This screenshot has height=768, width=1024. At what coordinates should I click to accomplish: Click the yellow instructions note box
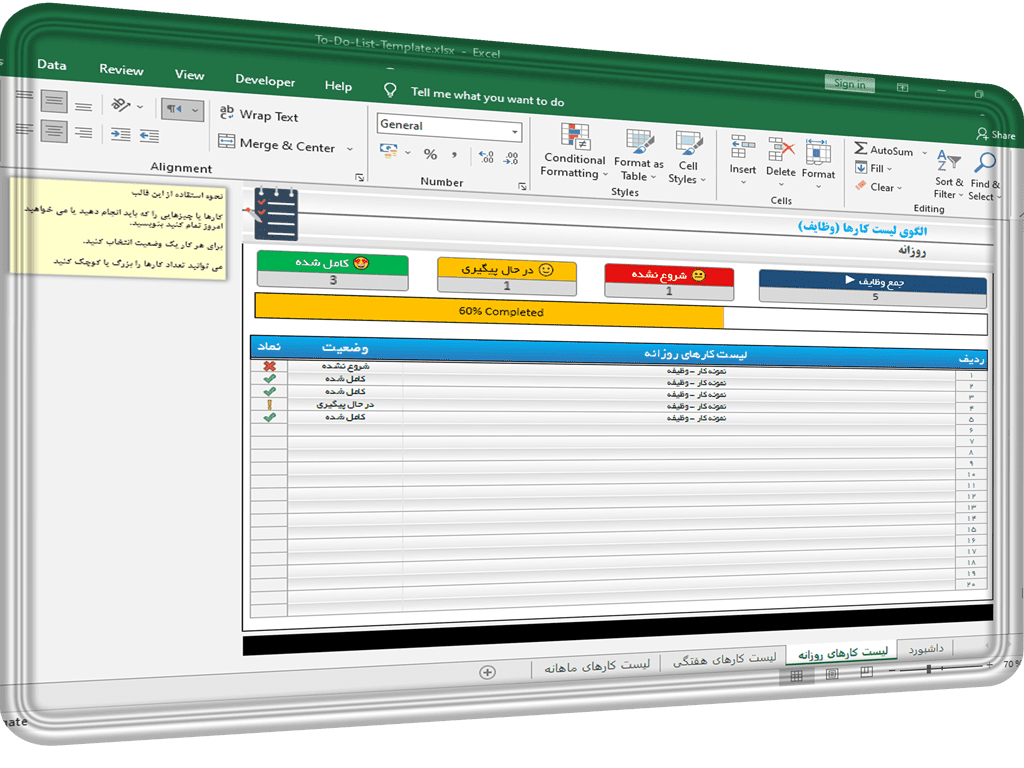coord(118,229)
